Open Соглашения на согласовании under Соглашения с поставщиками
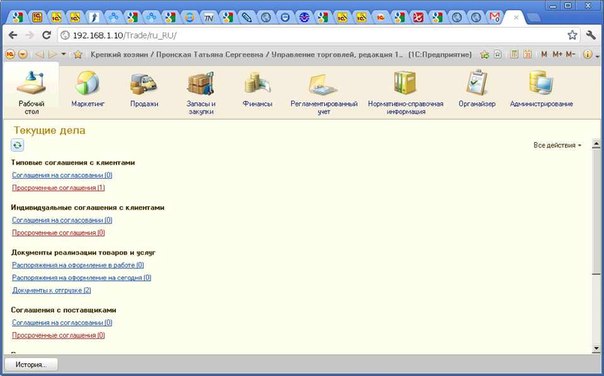604x376 pixels. tap(62, 323)
